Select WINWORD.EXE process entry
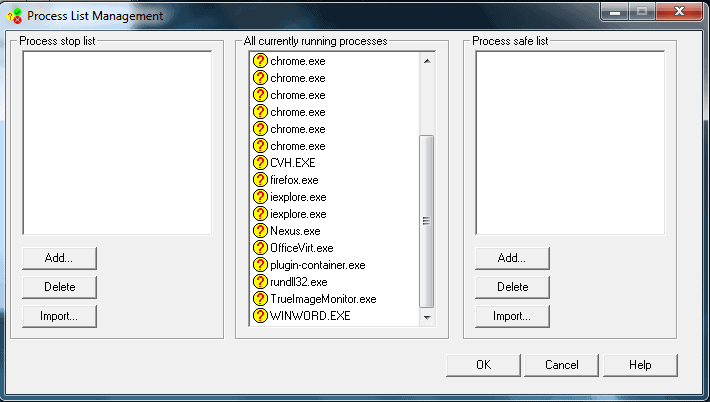 pos(310,316)
